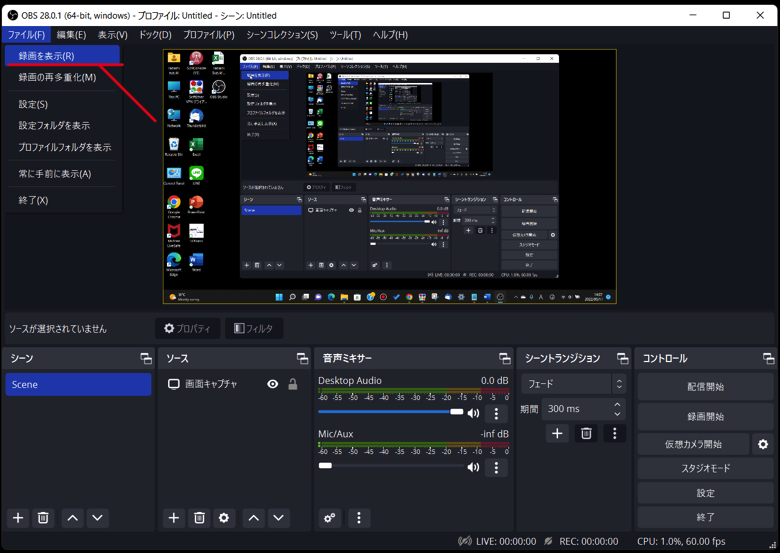Open ドック(D) menu
Screen dimensions: 780x553
click(x=155, y=35)
